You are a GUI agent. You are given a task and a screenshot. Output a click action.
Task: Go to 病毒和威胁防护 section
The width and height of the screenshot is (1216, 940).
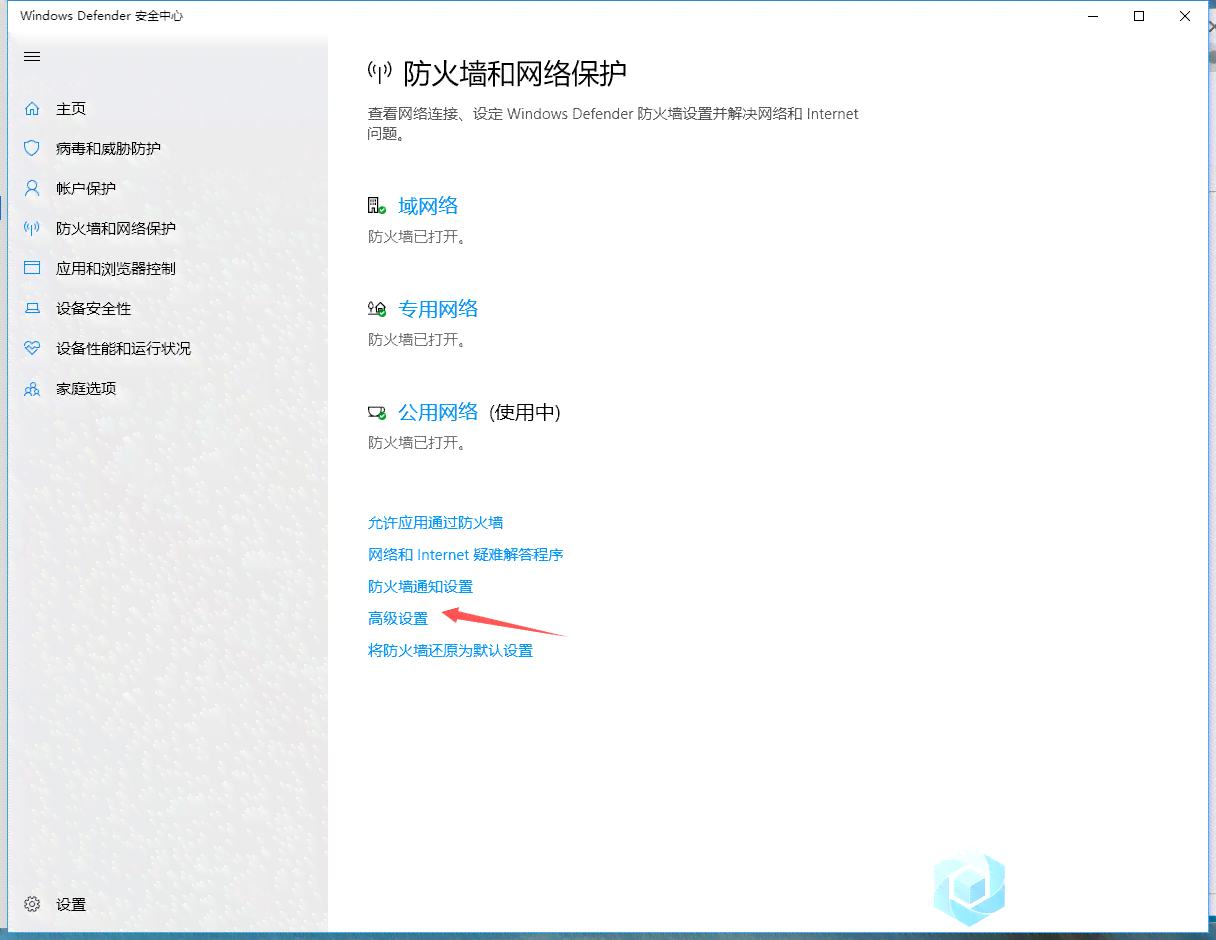point(108,148)
